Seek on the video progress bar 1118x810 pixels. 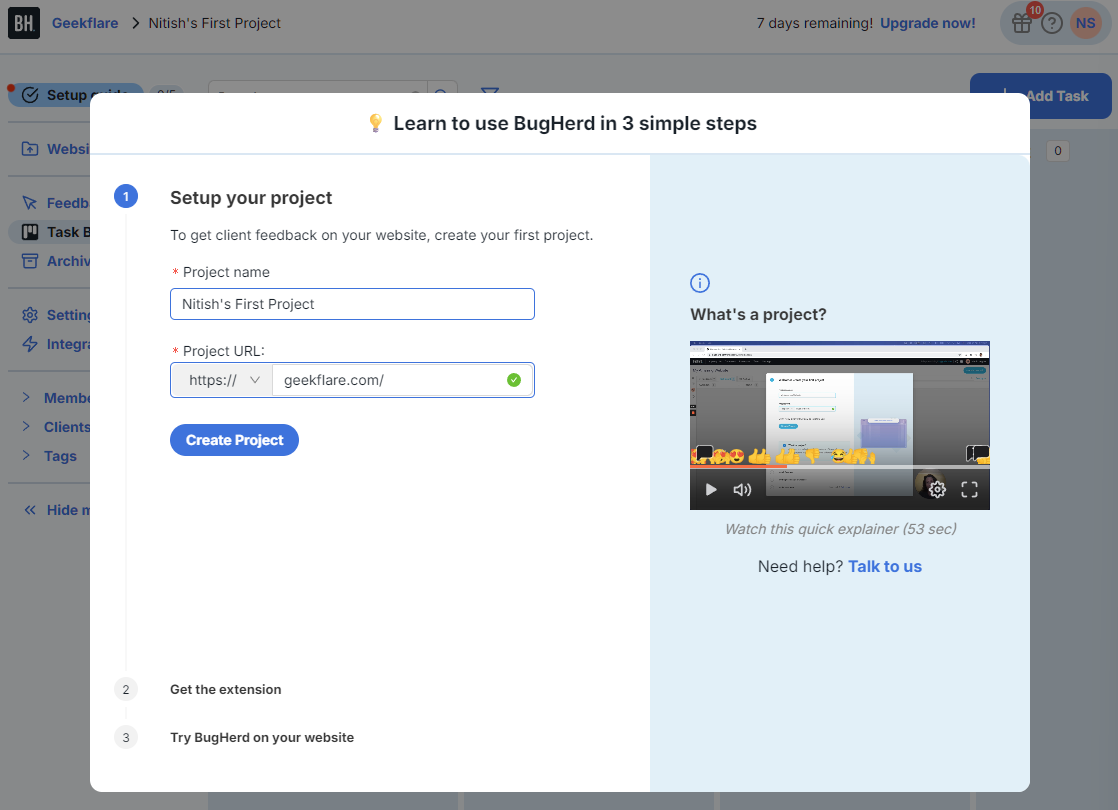coord(840,467)
